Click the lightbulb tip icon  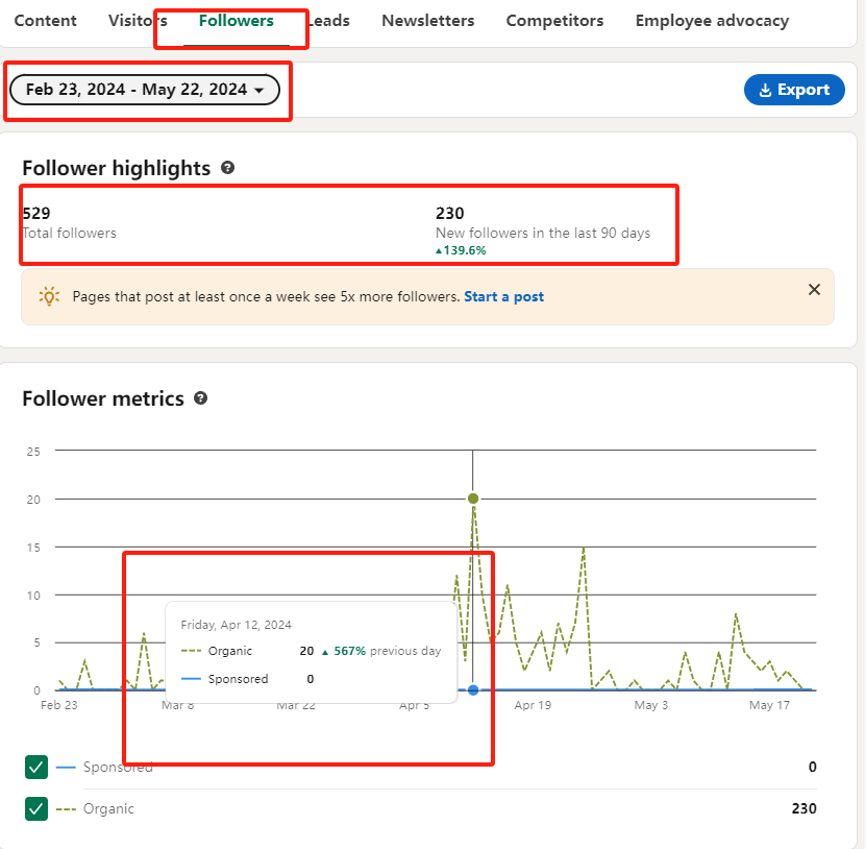tap(49, 297)
